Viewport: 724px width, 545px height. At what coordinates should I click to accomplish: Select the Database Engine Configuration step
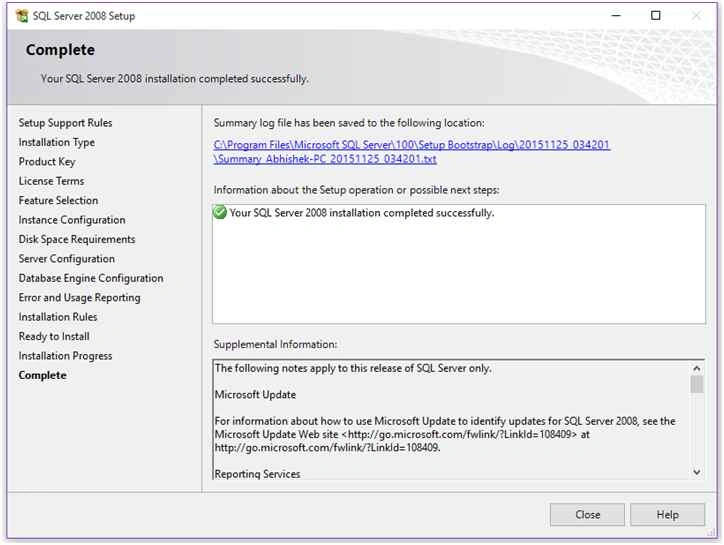[91, 278]
